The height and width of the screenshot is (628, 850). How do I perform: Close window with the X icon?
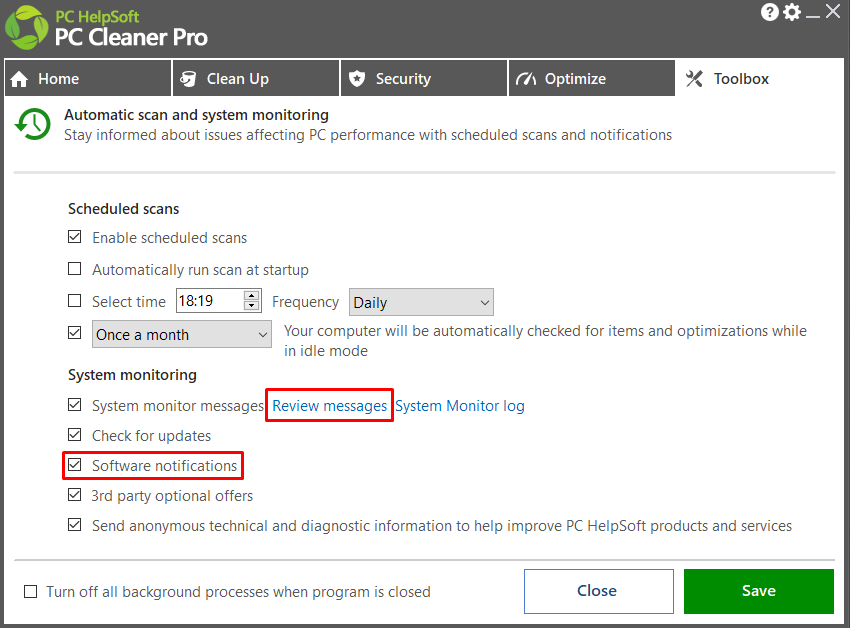[833, 11]
